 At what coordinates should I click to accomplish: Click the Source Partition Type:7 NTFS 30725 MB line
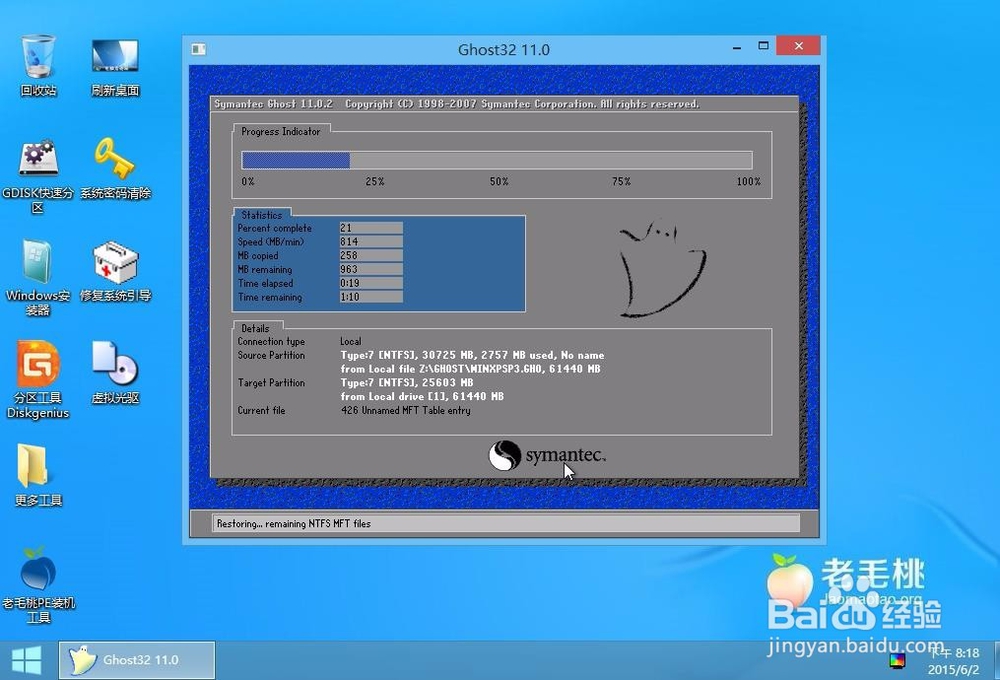pos(472,355)
